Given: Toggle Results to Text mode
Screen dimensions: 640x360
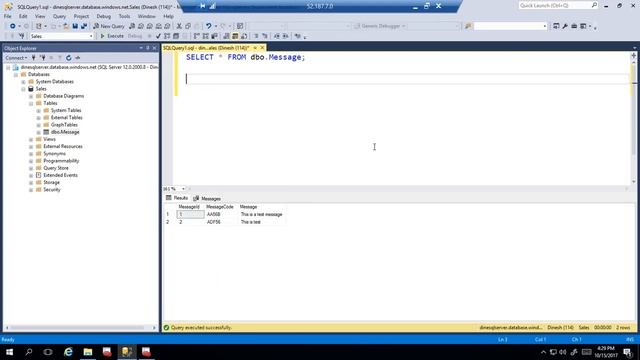Looking at the screenshot, I should (226, 36).
